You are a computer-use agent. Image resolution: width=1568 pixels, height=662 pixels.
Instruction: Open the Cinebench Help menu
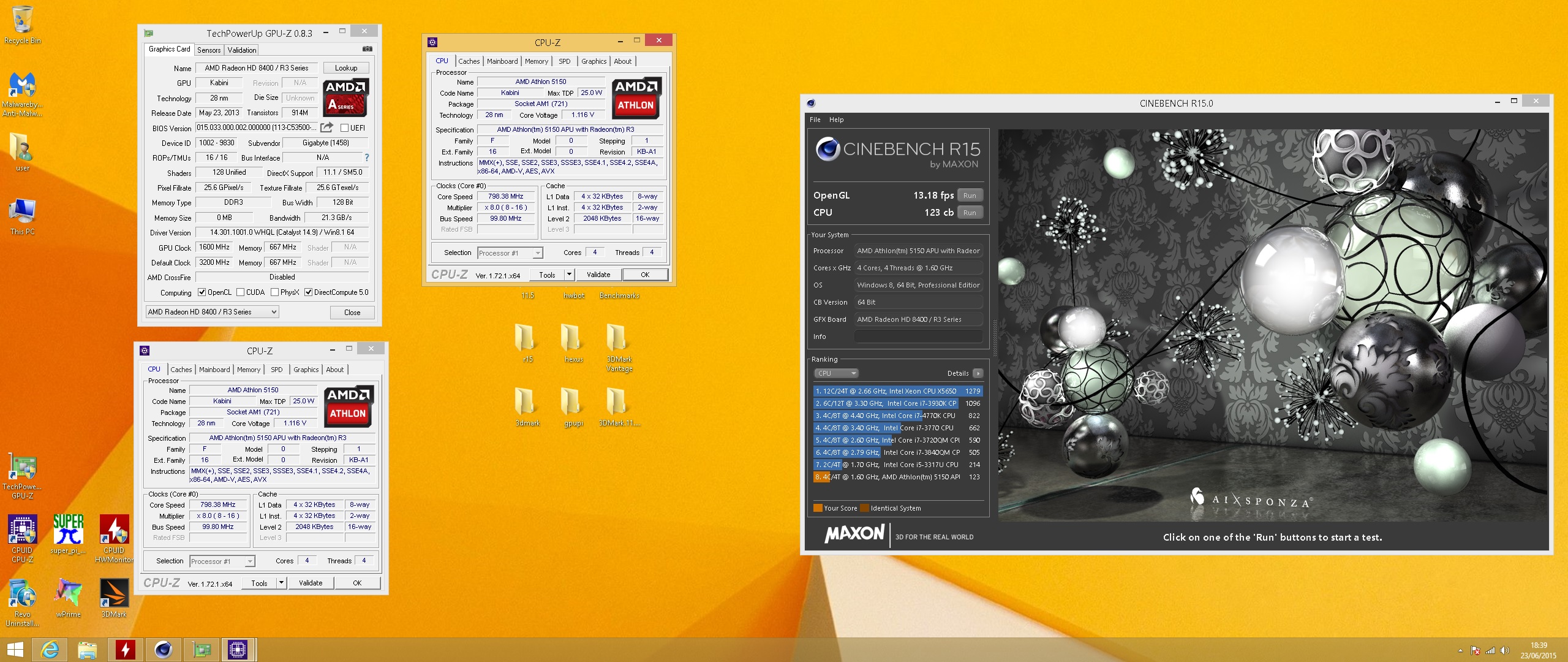pyautogui.click(x=836, y=120)
